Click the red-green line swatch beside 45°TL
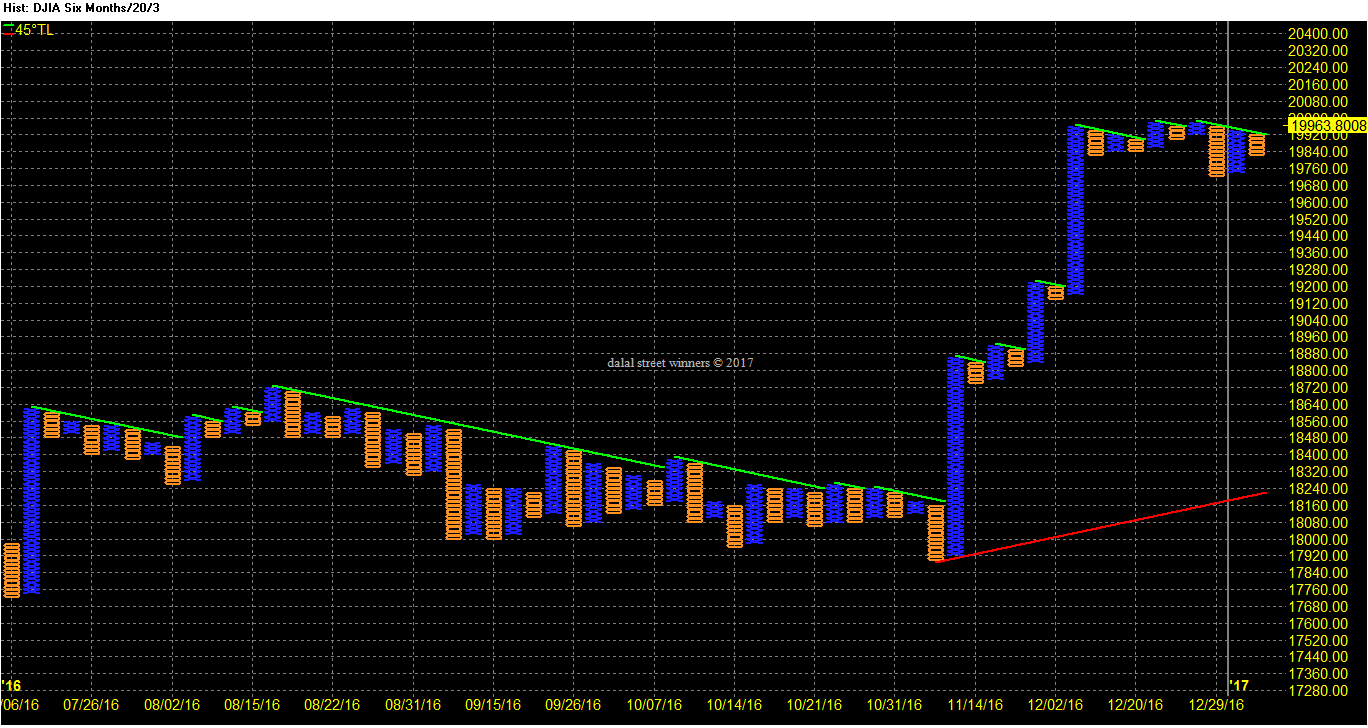Image resolution: width=1368 pixels, height=728 pixels. click(7, 31)
